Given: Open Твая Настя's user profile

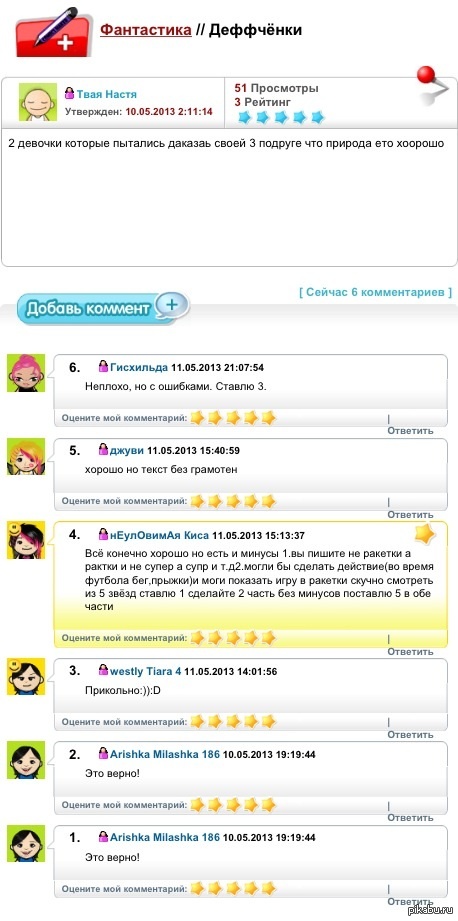Looking at the screenshot, I should 106,94.
